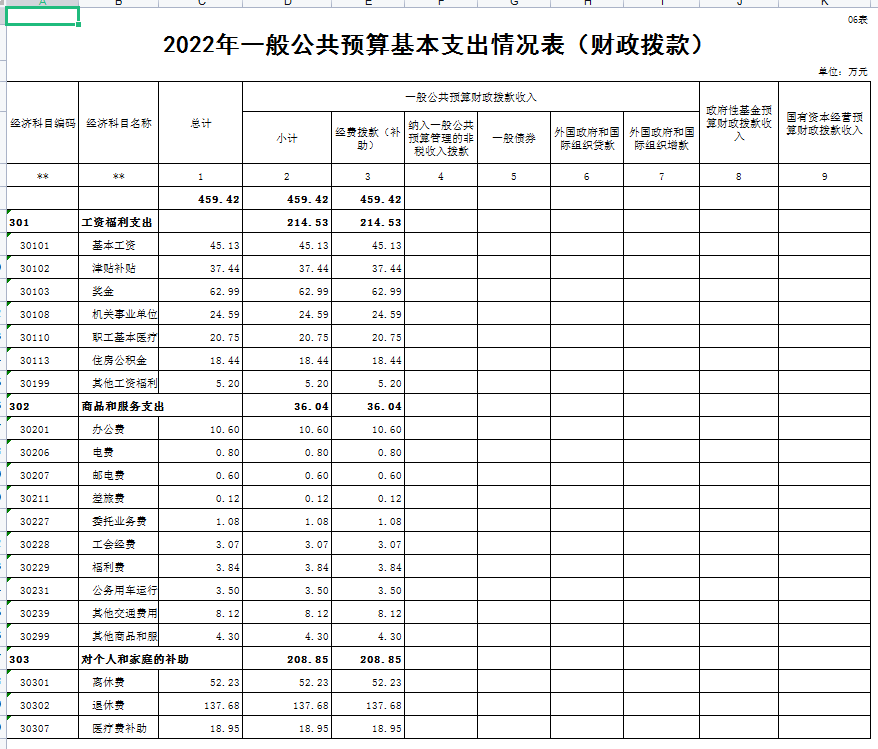Click the 214.53 value under 小计
Screen dimensions: 878x749
[287, 222]
